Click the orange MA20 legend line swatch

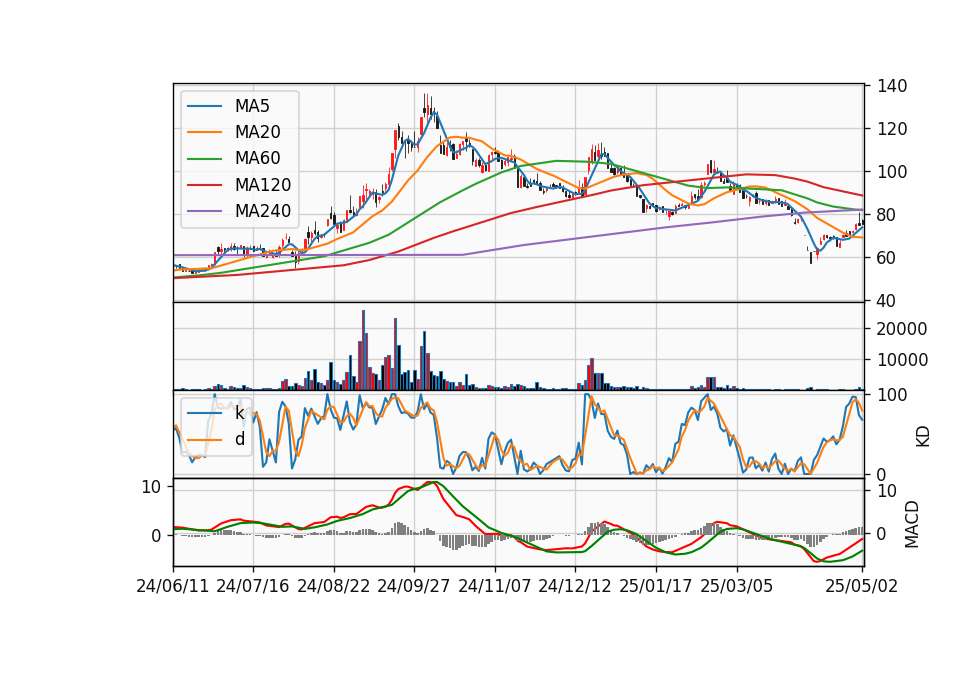(204, 133)
